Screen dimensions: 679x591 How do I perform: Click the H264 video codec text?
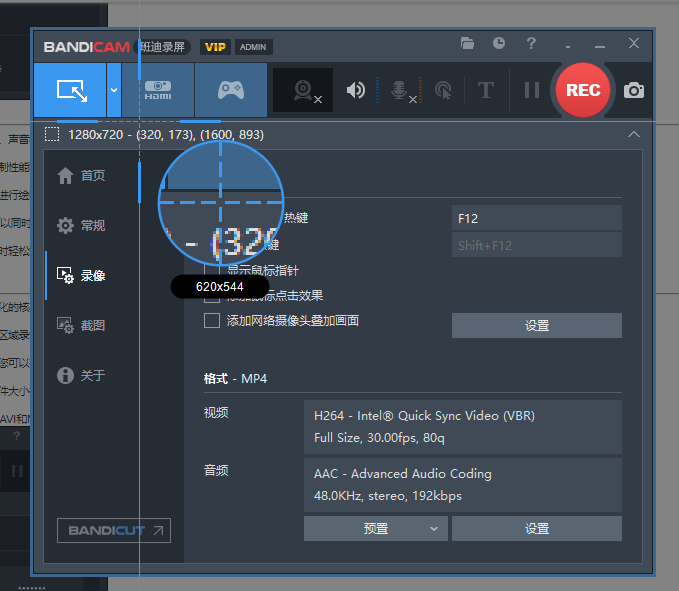point(424,416)
